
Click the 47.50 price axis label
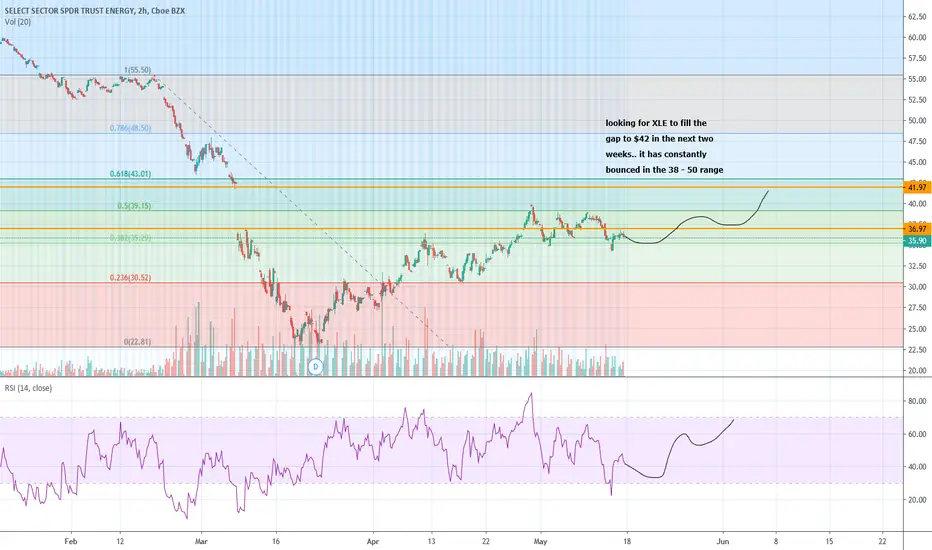[917, 142]
